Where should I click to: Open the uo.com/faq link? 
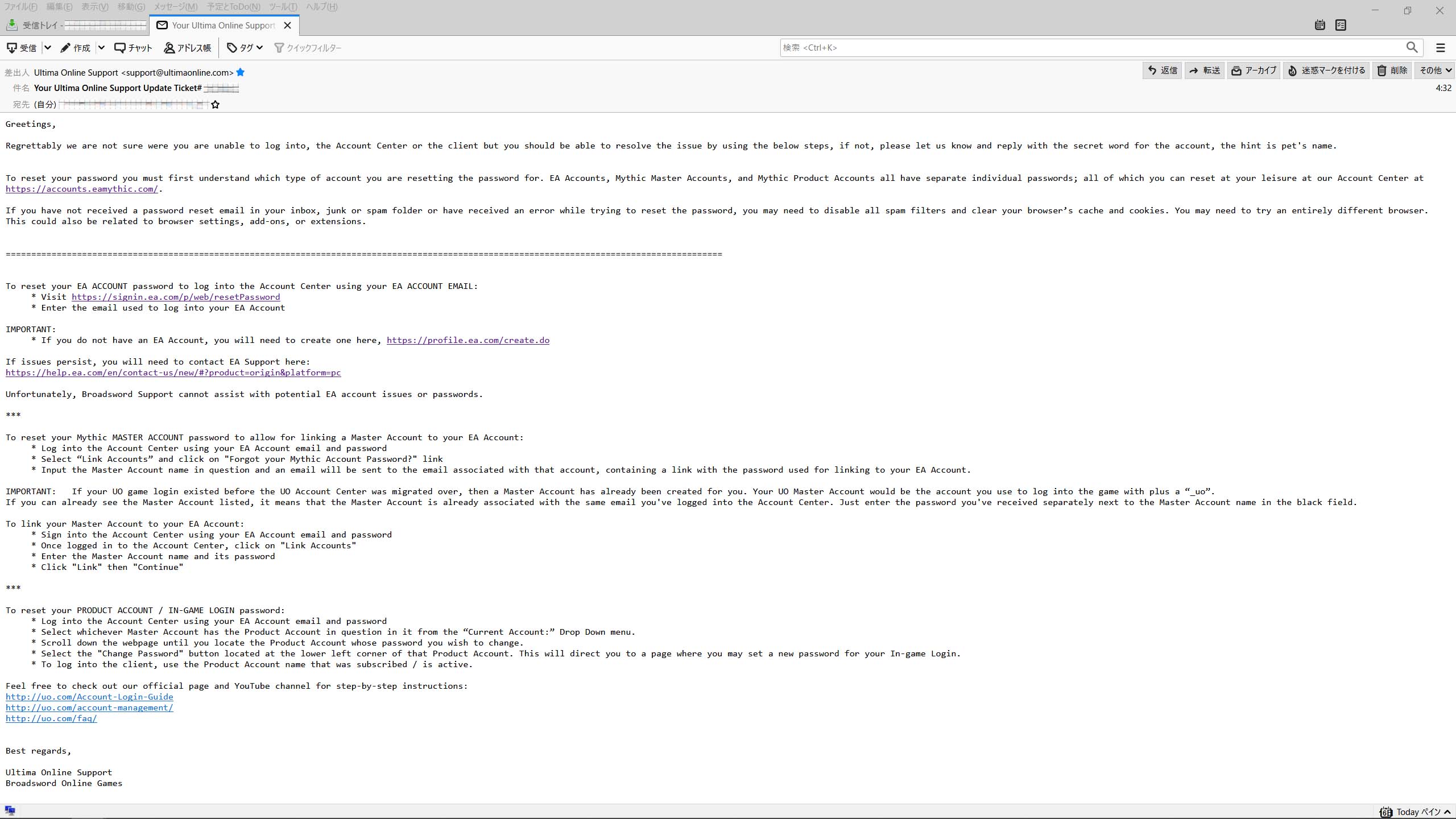tap(51, 718)
